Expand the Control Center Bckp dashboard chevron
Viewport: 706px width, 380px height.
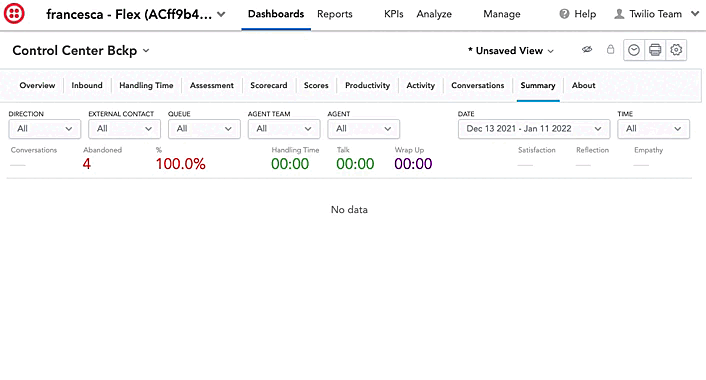pyautogui.click(x=146, y=51)
